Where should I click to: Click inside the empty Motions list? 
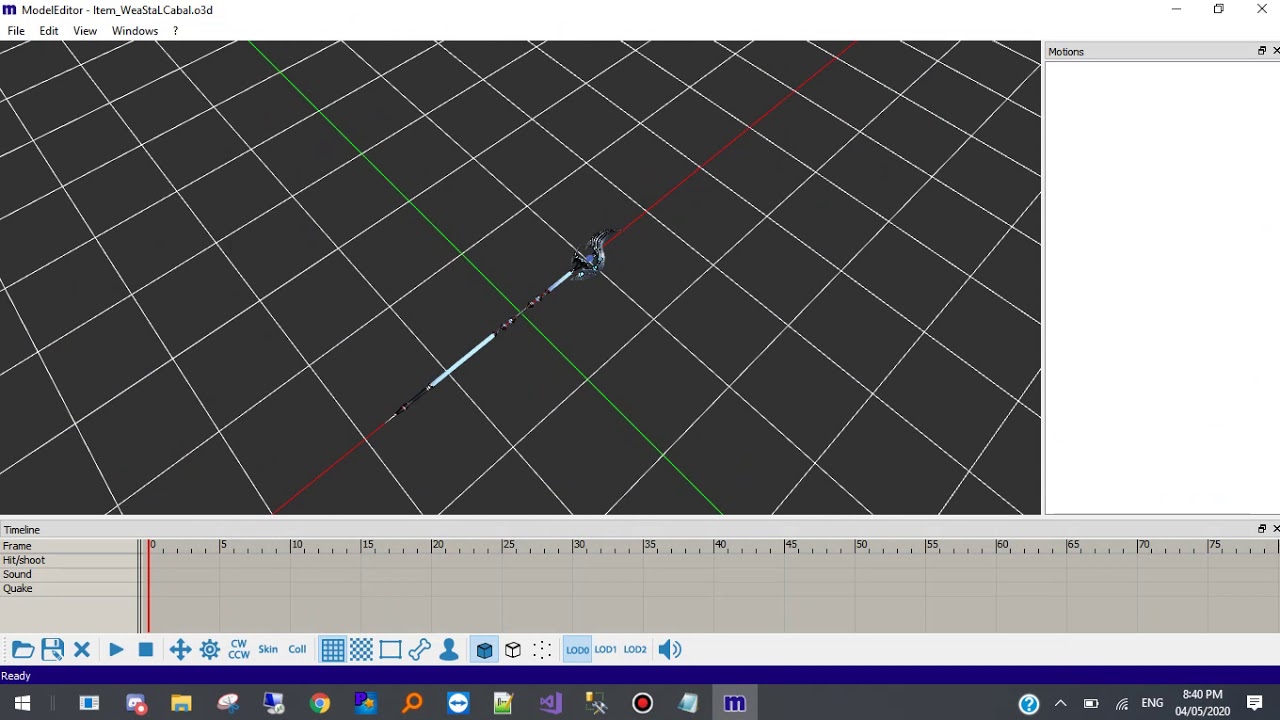click(x=1162, y=288)
